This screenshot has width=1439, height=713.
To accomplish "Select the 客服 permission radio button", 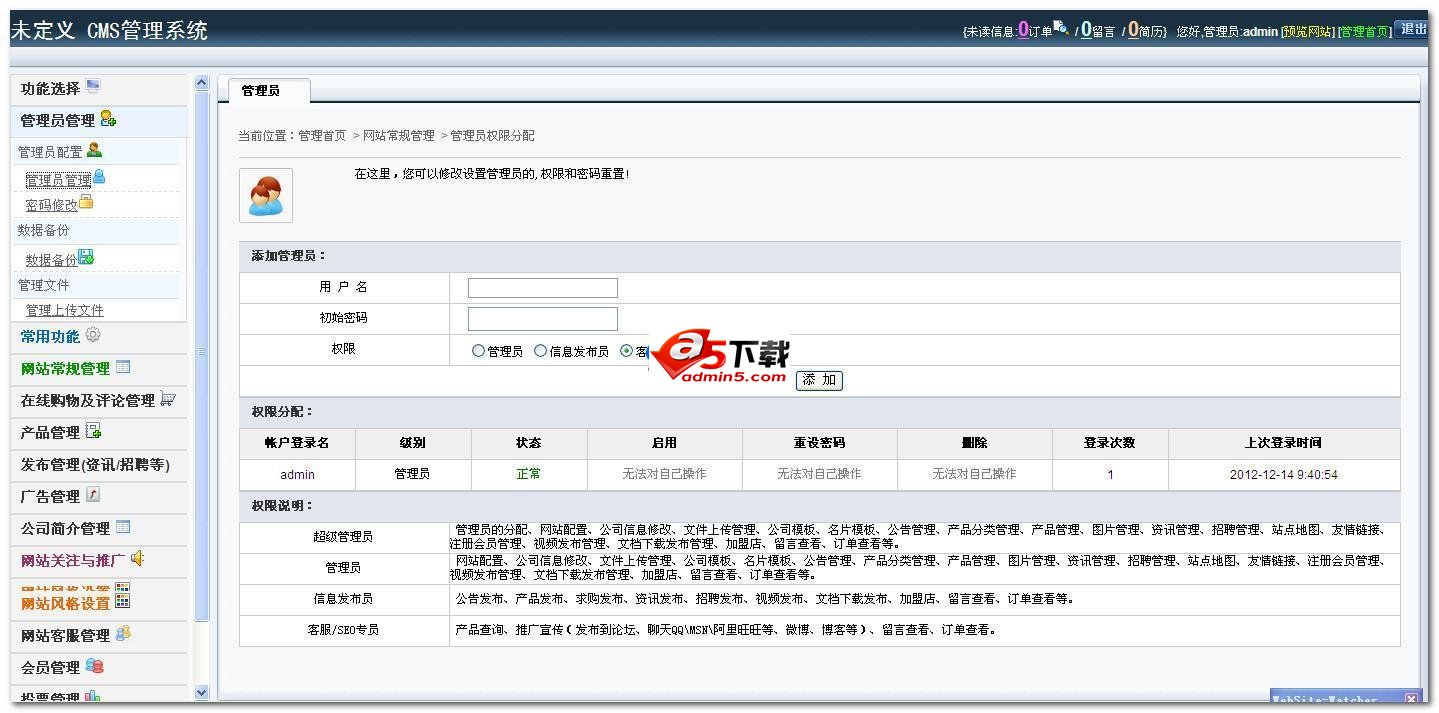I will (627, 351).
